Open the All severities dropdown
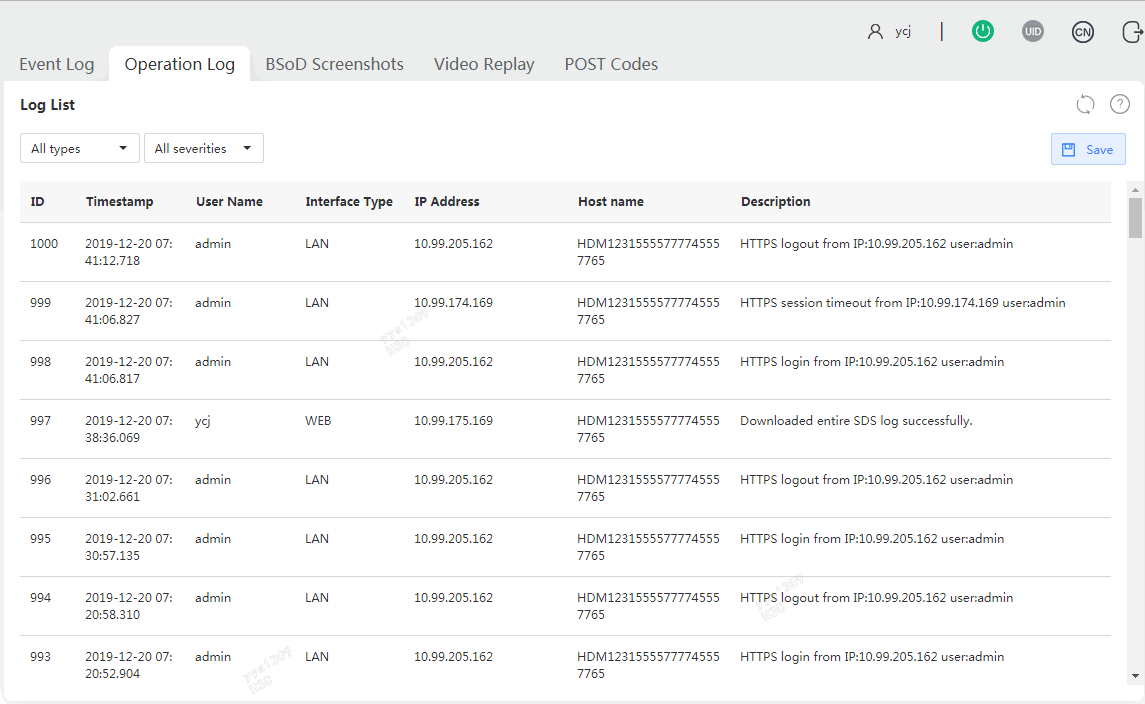Image resolution: width=1145 pixels, height=704 pixels. click(x=204, y=148)
